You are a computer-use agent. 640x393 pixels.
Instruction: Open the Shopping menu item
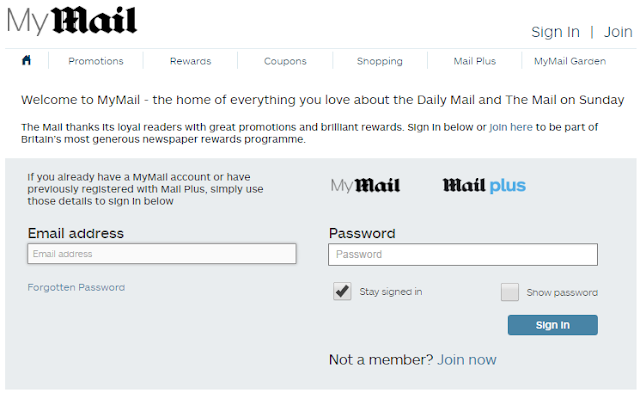[380, 61]
